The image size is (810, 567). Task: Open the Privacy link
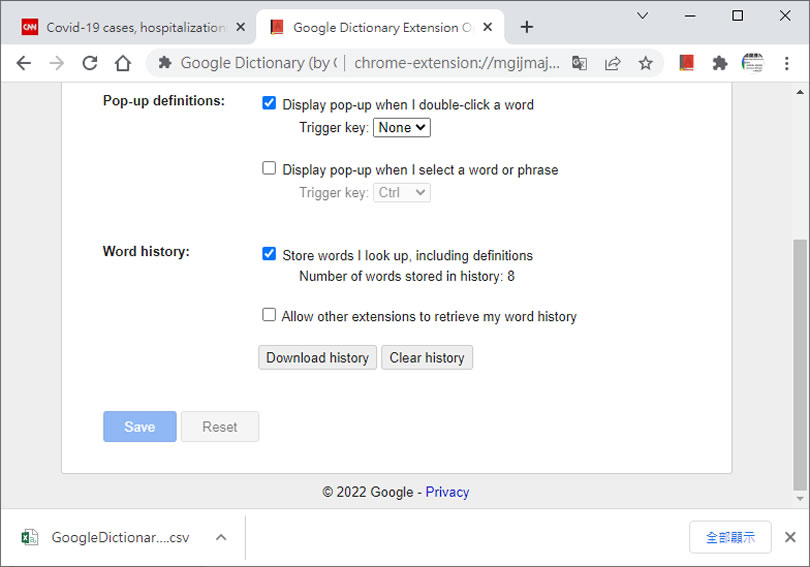447,492
